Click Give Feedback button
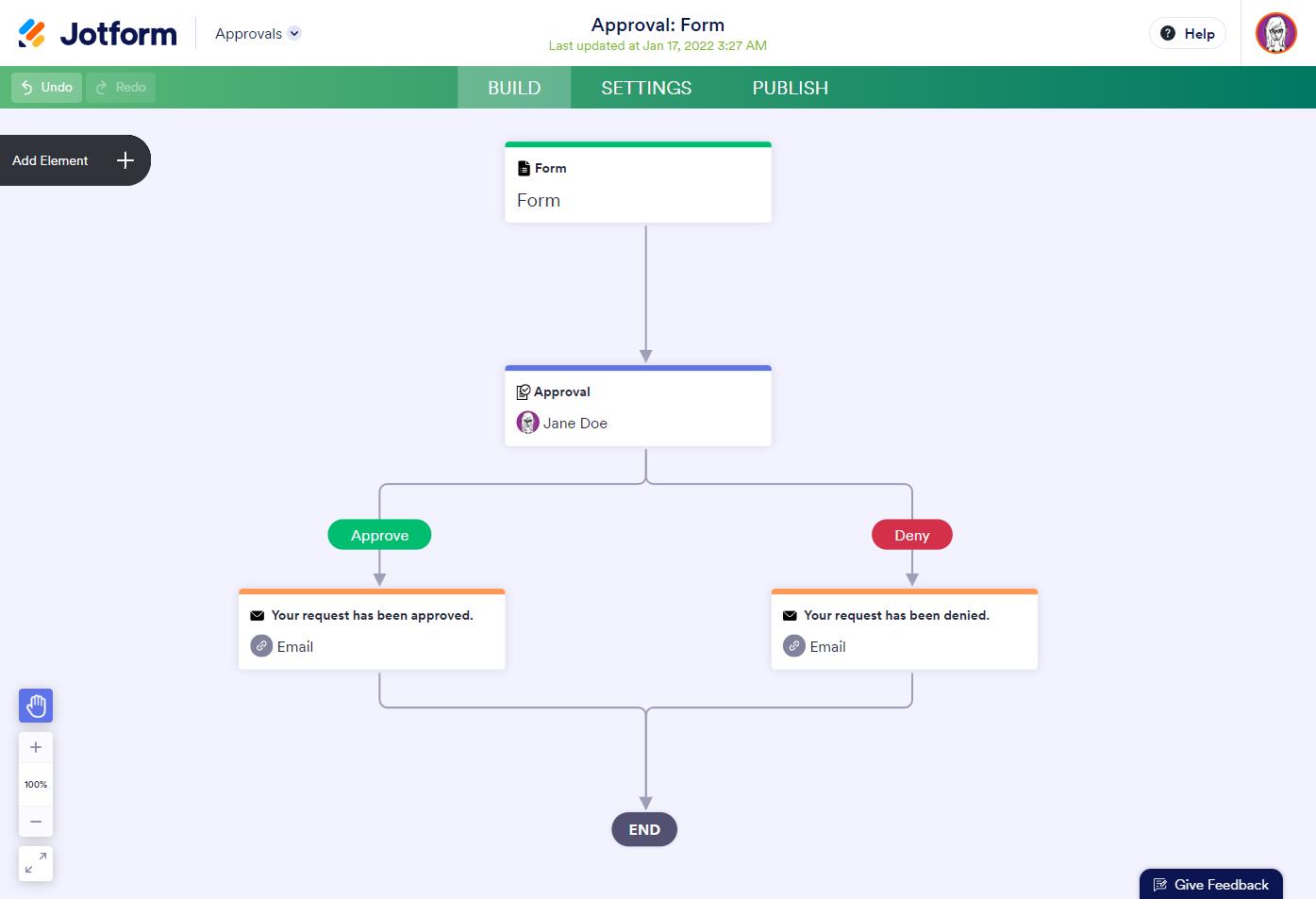Viewport: 1316px width, 899px height. [x=1211, y=885]
